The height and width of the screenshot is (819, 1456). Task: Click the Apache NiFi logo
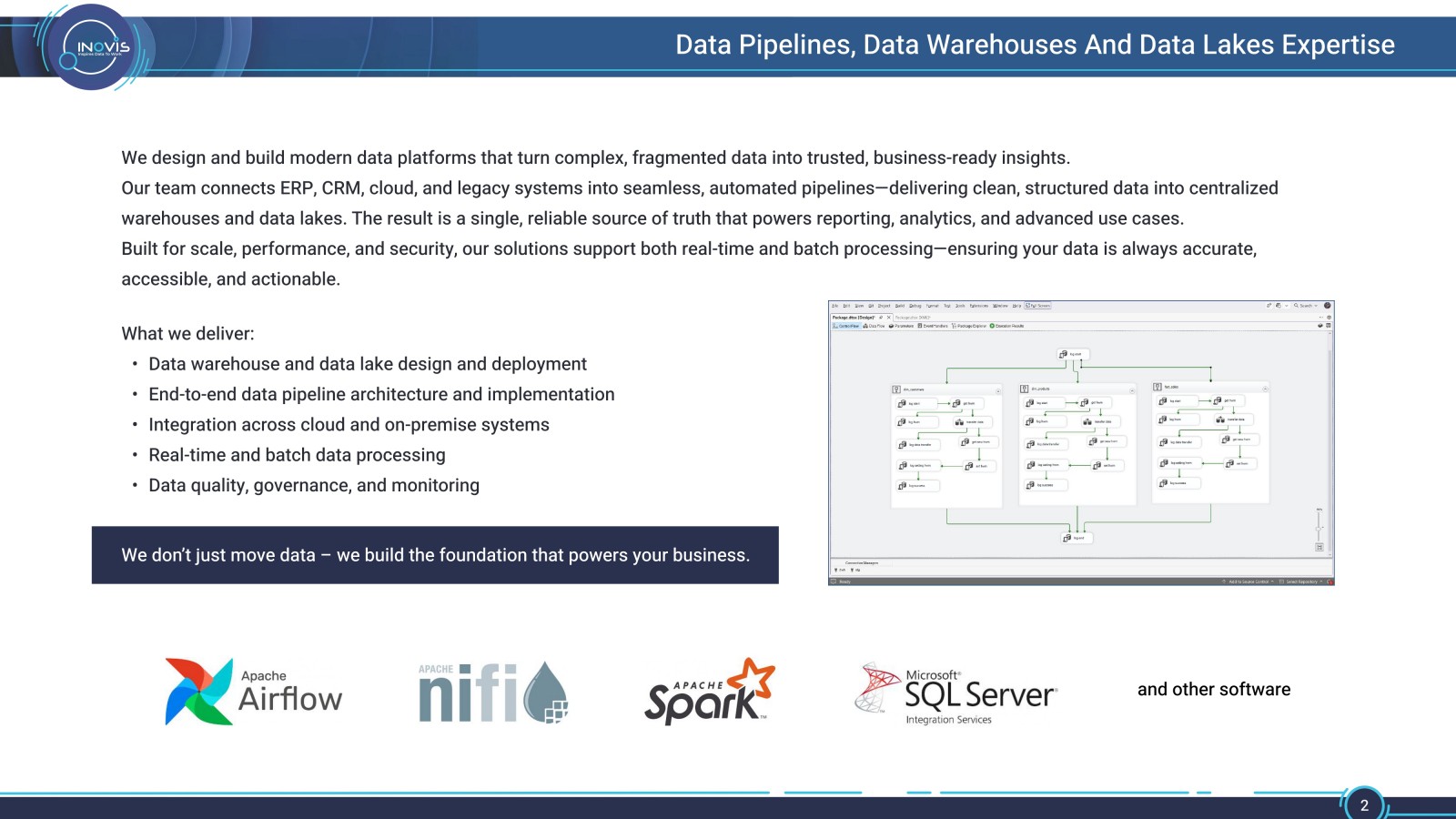pos(493,692)
